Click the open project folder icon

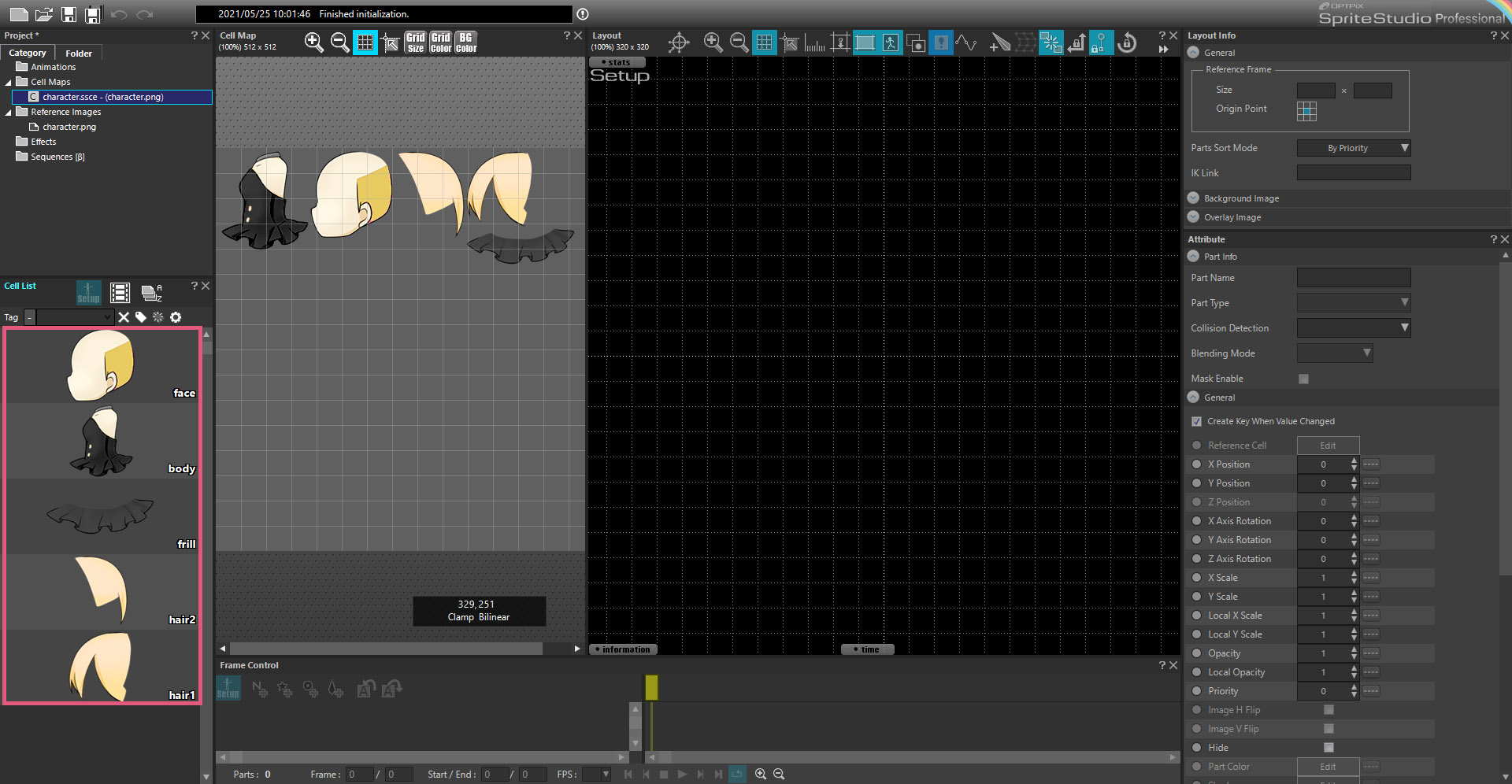(44, 14)
